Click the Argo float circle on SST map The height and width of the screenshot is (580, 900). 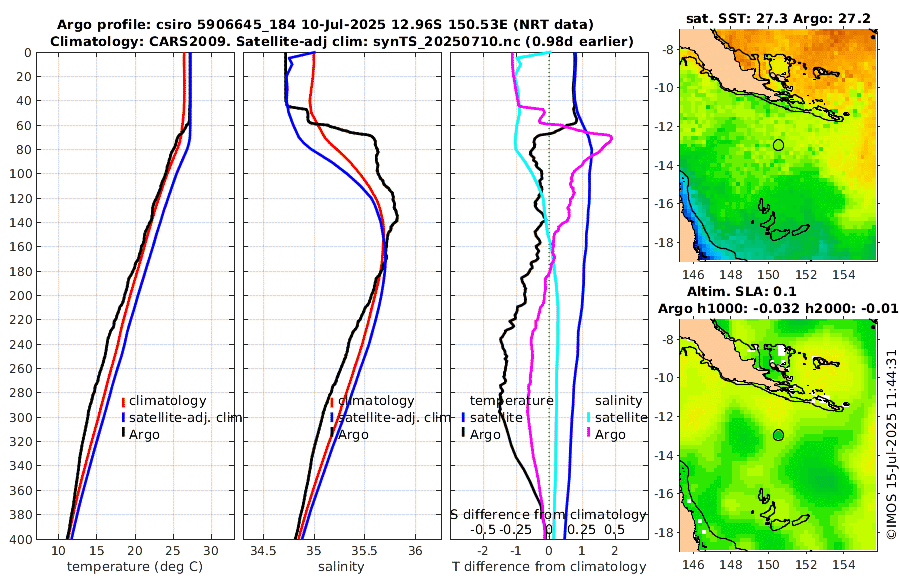778,145
